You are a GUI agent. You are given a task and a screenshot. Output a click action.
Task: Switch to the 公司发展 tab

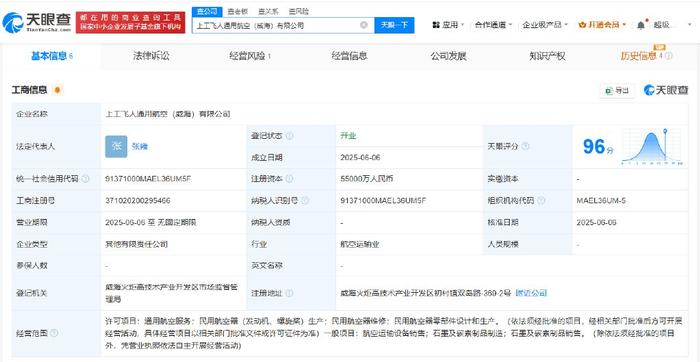[x=448, y=56]
